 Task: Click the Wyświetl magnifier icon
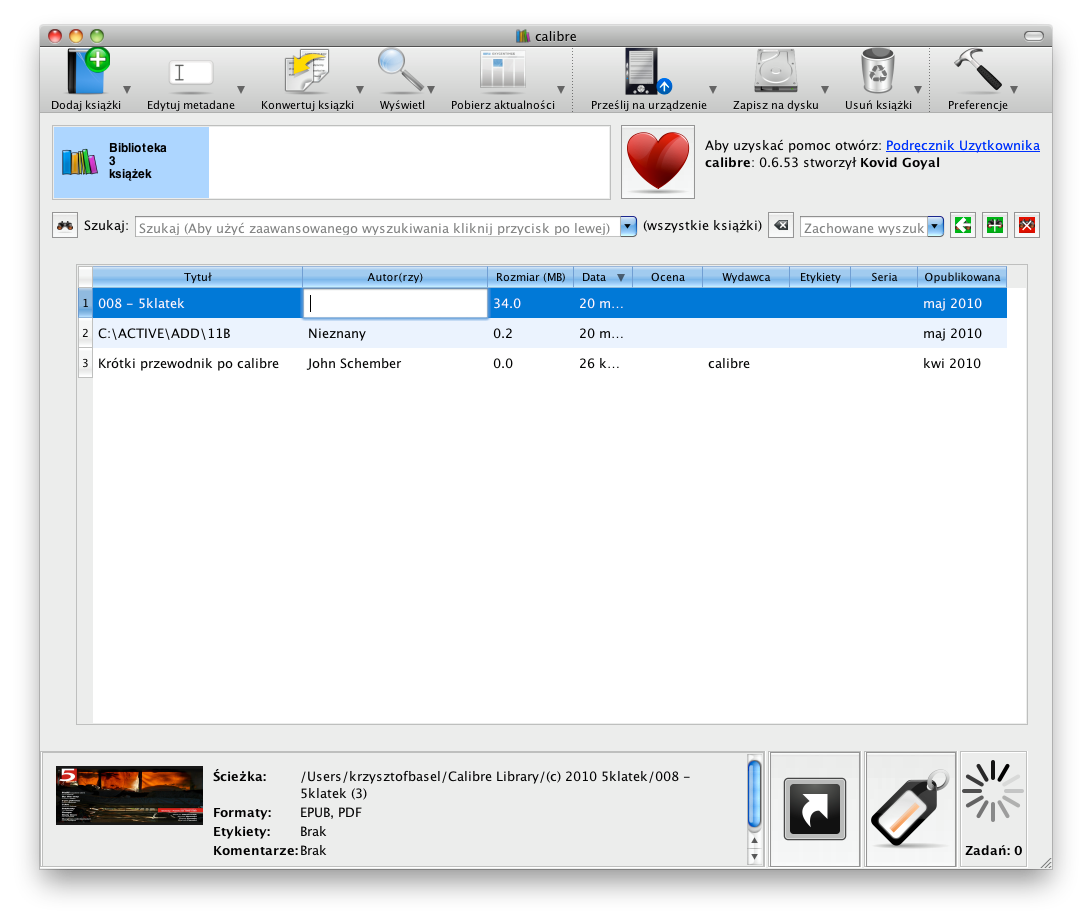[400, 71]
